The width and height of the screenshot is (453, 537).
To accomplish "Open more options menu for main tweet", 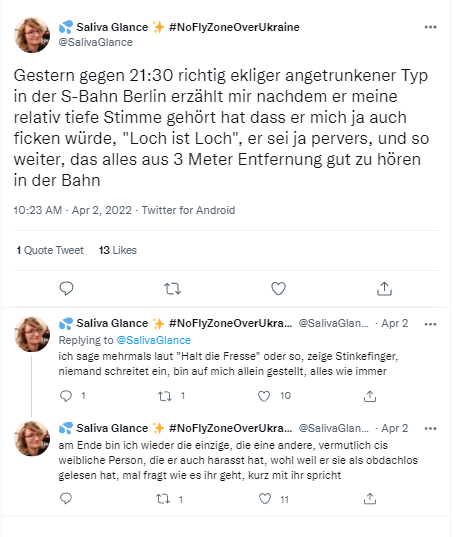I will (x=430, y=27).
